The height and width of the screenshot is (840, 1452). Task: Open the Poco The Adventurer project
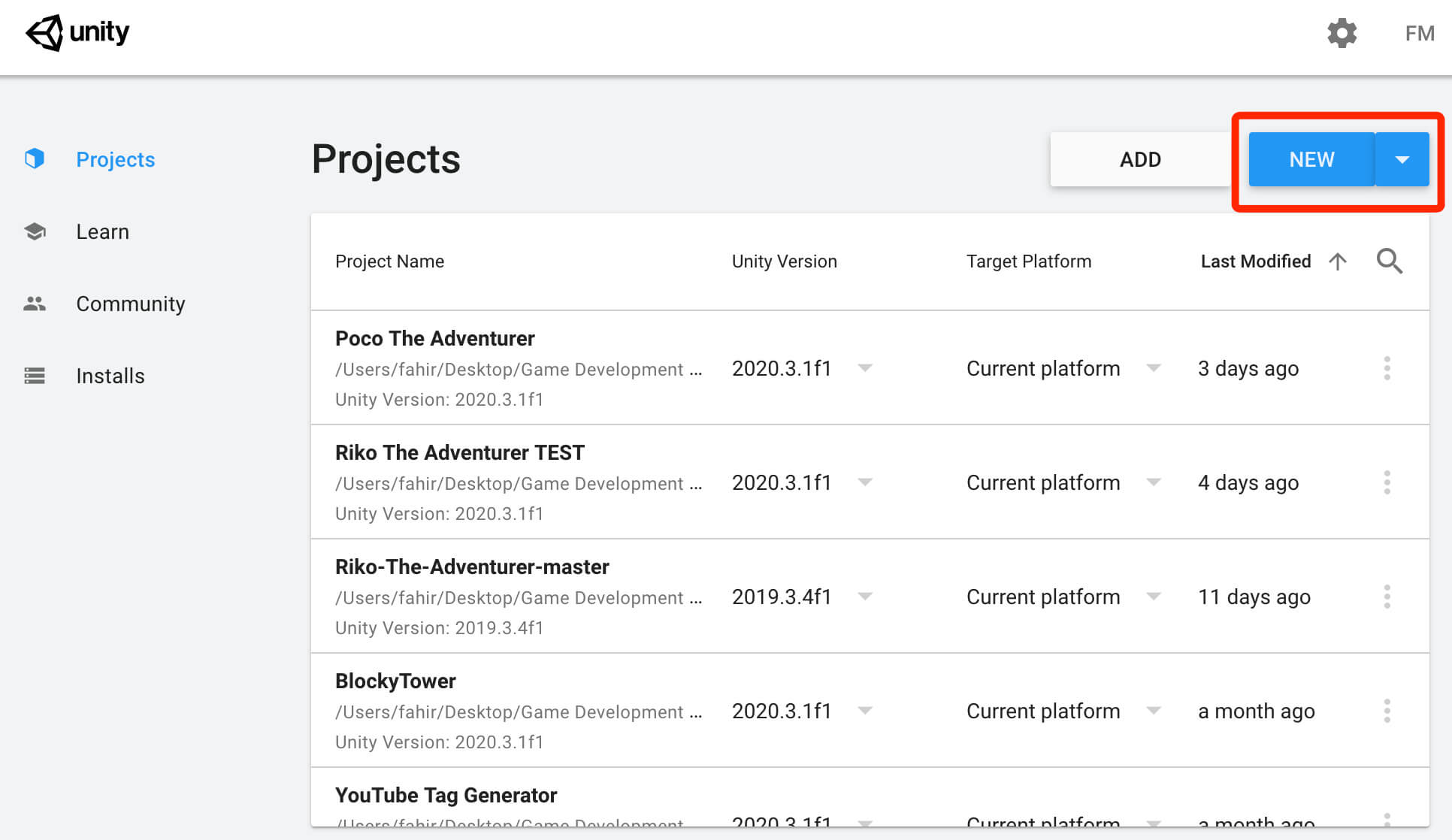click(435, 339)
